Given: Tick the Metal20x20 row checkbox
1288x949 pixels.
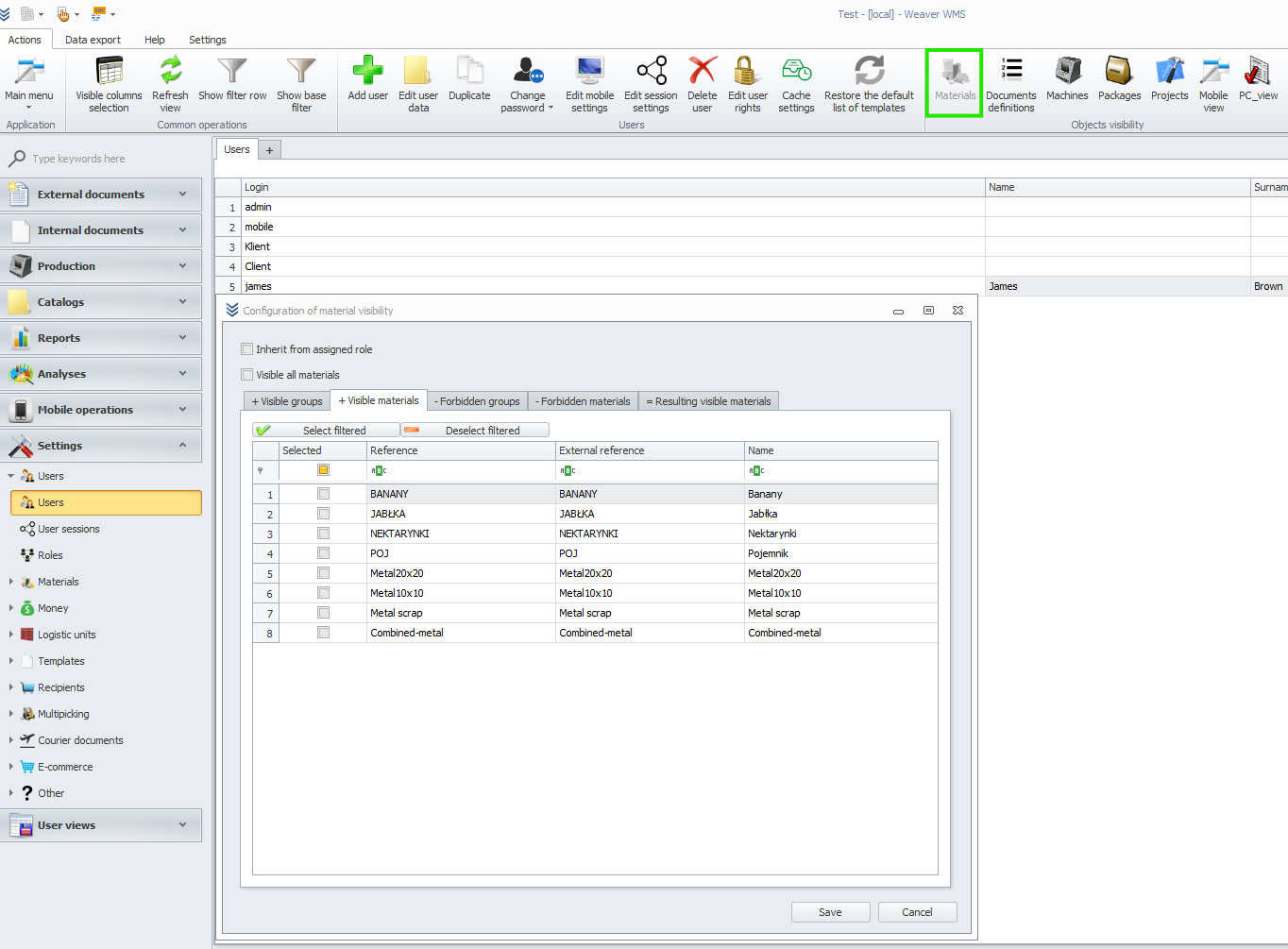Looking at the screenshot, I should tap(324, 573).
